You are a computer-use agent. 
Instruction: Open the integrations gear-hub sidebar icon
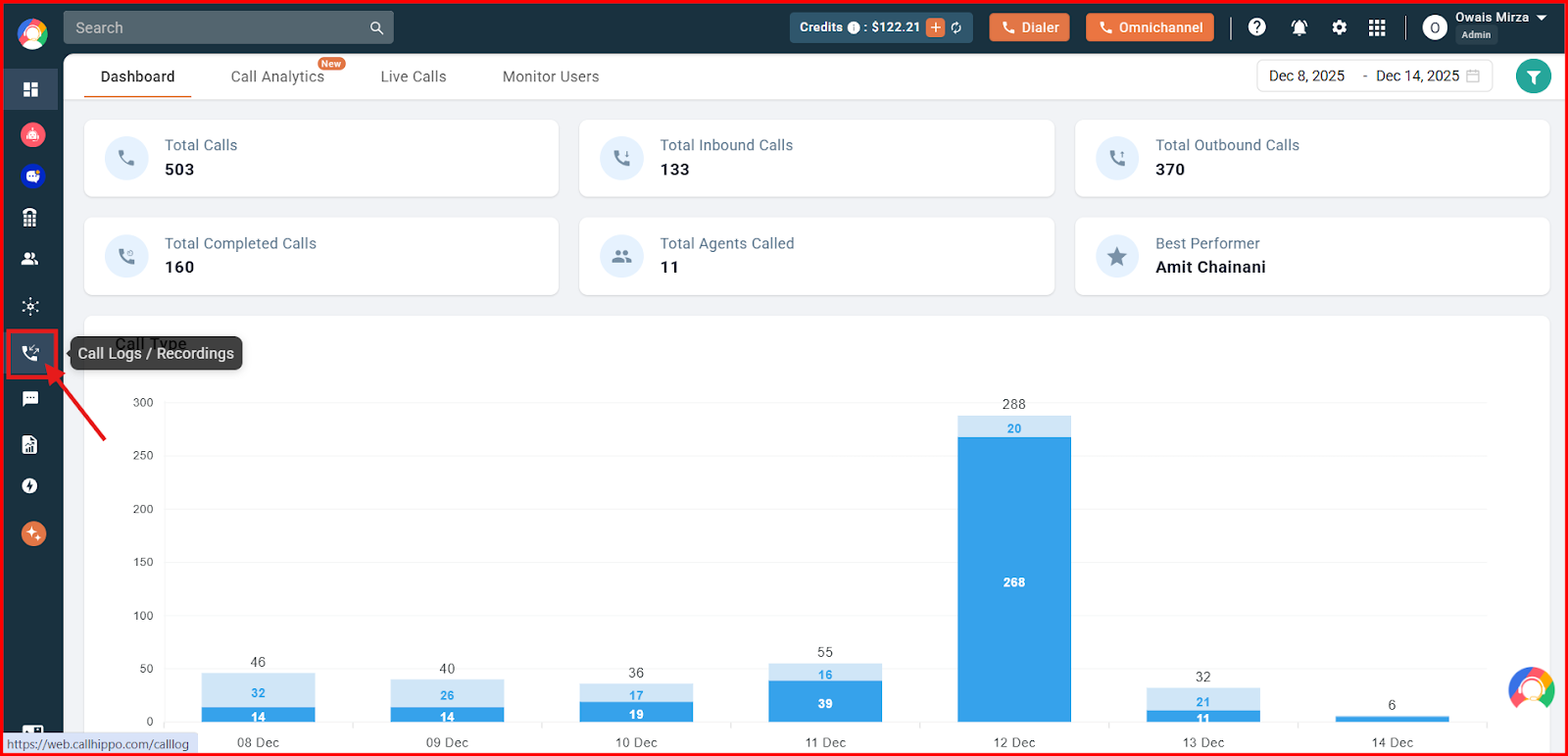point(30,306)
